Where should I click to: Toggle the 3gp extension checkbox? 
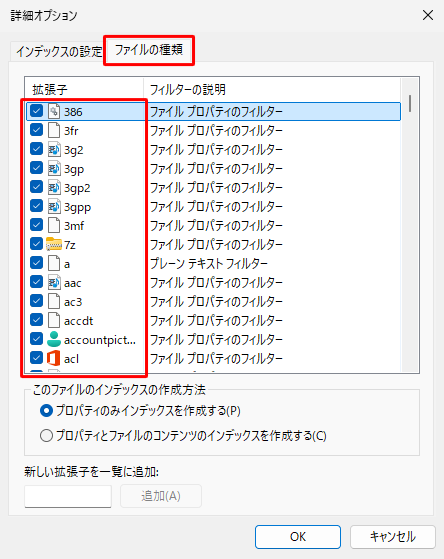click(36, 168)
